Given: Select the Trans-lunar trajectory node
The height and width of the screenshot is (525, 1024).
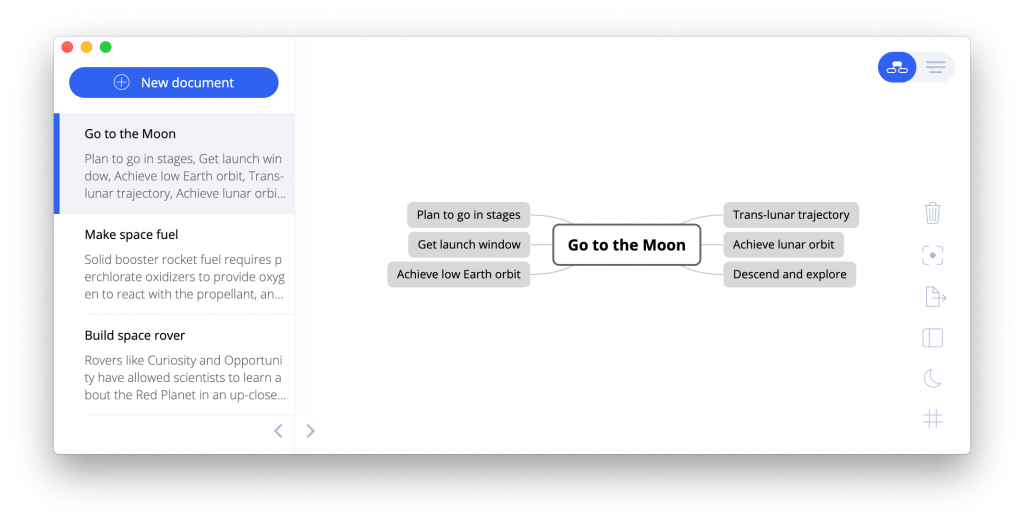Looking at the screenshot, I should (x=791, y=215).
